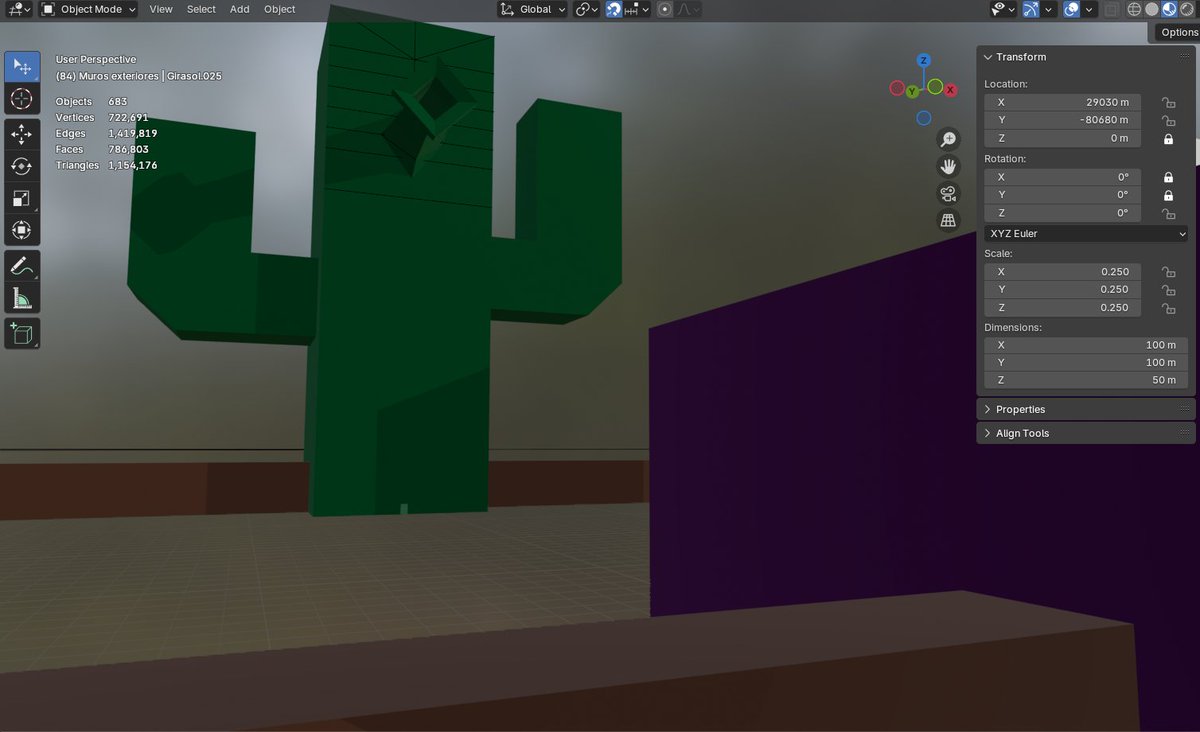
Task: Select the Scale tool
Action: tap(22, 198)
